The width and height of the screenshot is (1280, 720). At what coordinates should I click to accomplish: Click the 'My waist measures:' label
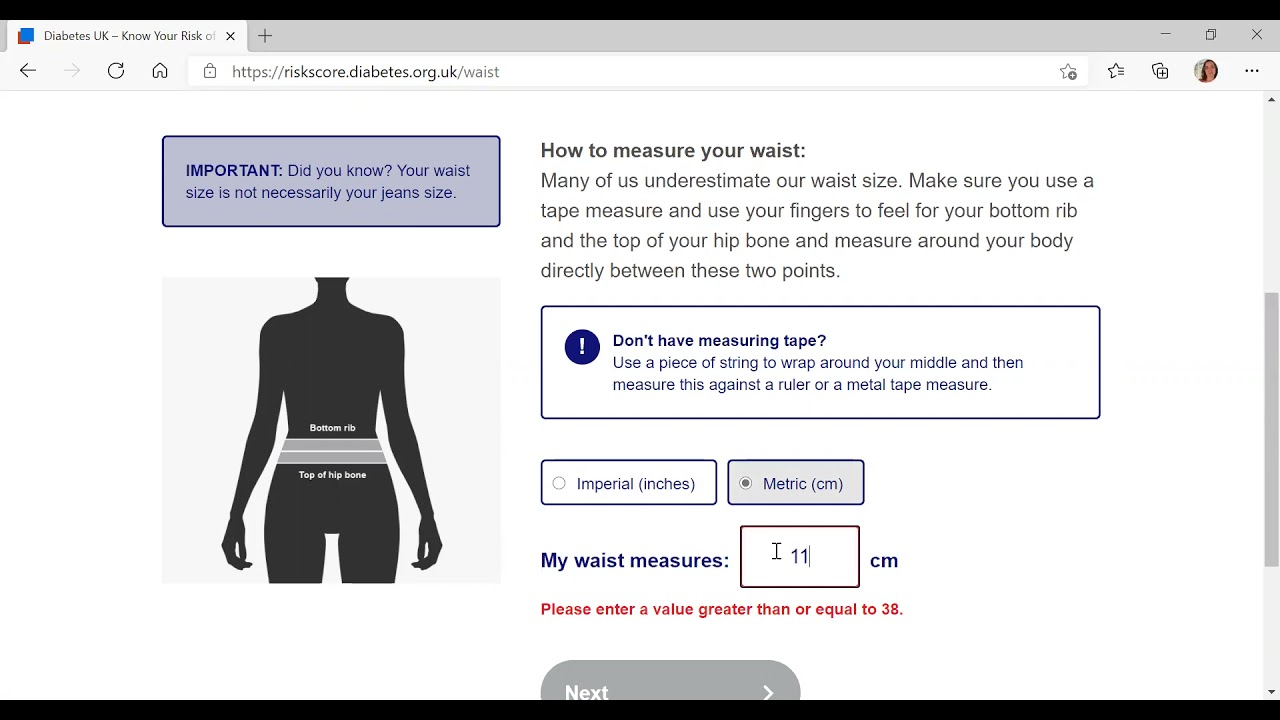[635, 561]
